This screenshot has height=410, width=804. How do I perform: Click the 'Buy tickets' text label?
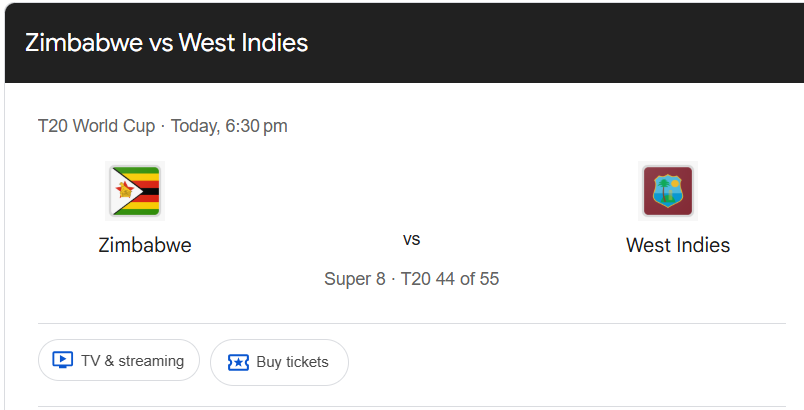[292, 362]
